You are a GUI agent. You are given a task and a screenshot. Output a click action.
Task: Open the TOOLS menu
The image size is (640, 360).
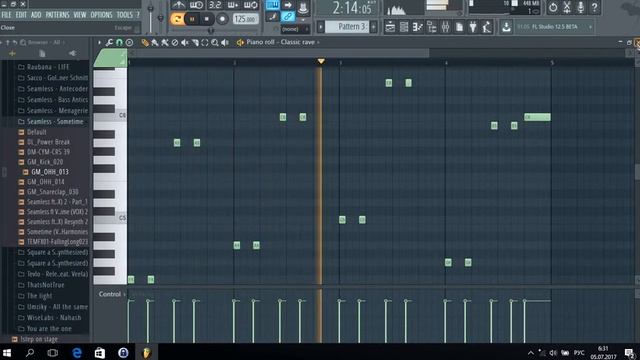[x=124, y=15]
